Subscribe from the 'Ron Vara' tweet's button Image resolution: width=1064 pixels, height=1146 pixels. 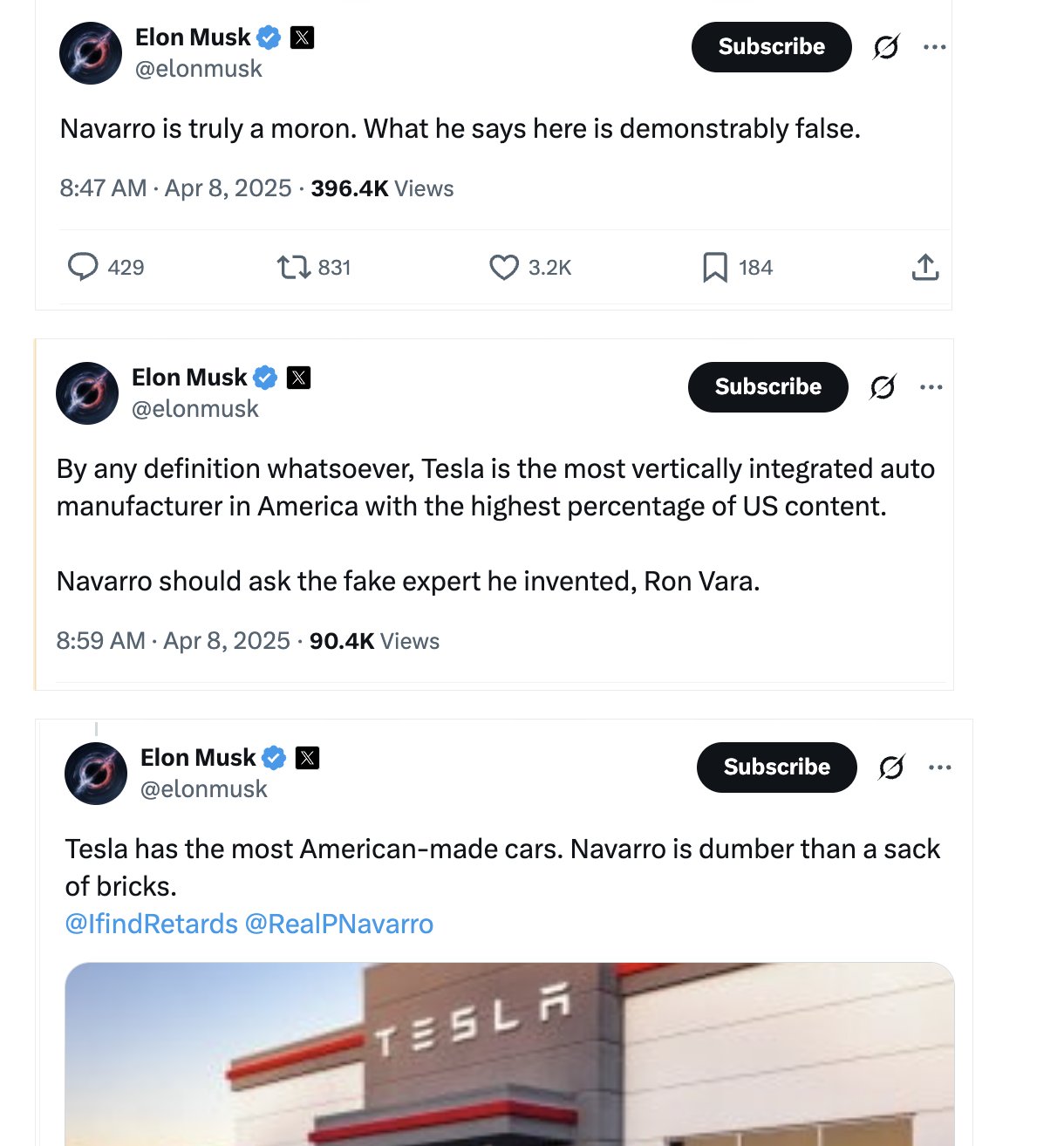tap(767, 387)
